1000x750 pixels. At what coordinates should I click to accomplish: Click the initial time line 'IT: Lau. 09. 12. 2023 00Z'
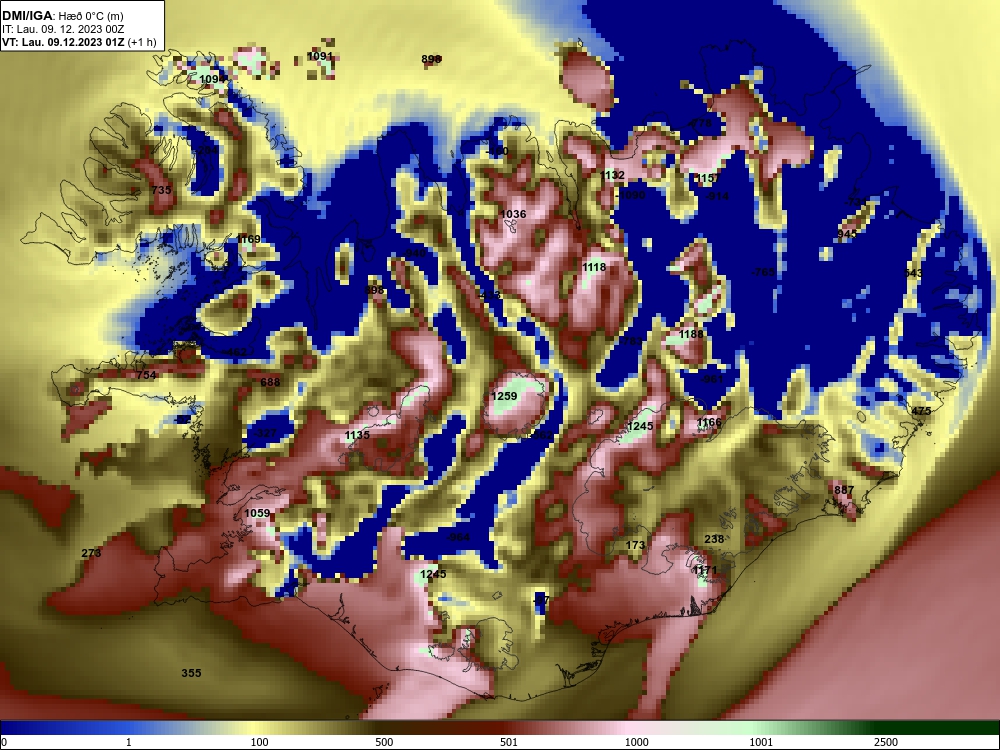click(62, 29)
